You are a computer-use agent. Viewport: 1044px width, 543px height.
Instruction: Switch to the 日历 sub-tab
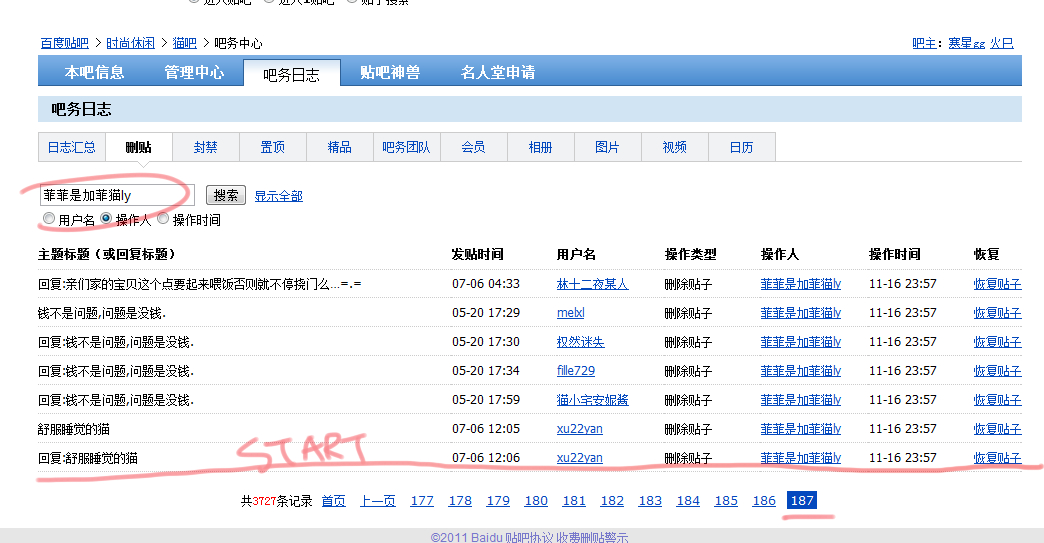tap(742, 147)
